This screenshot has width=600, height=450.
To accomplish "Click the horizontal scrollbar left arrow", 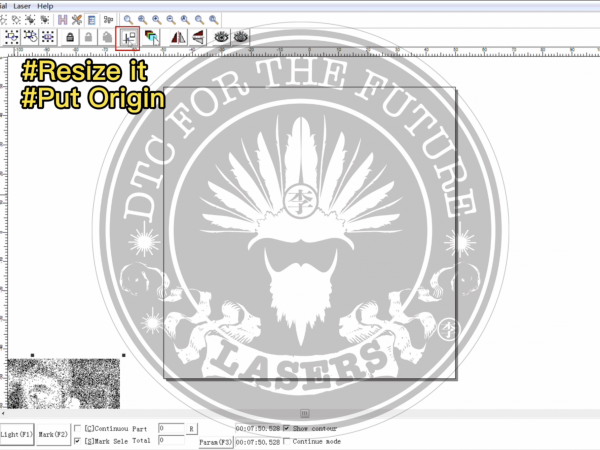I will point(3,414).
